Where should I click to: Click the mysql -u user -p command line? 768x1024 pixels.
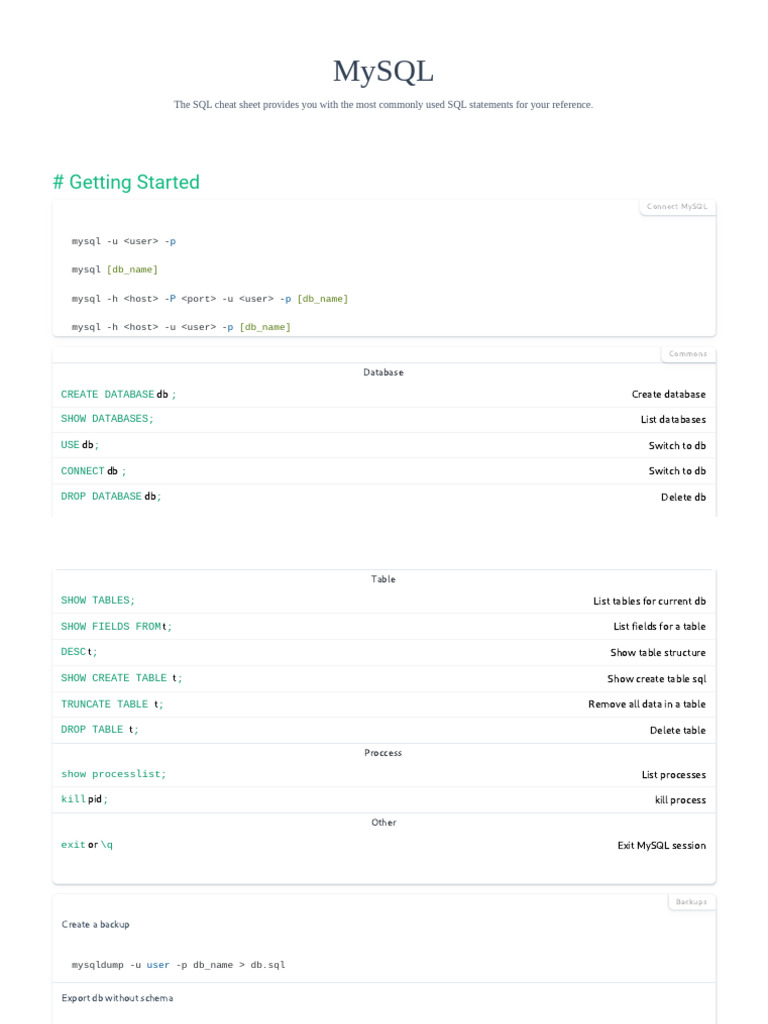pyautogui.click(x=124, y=241)
